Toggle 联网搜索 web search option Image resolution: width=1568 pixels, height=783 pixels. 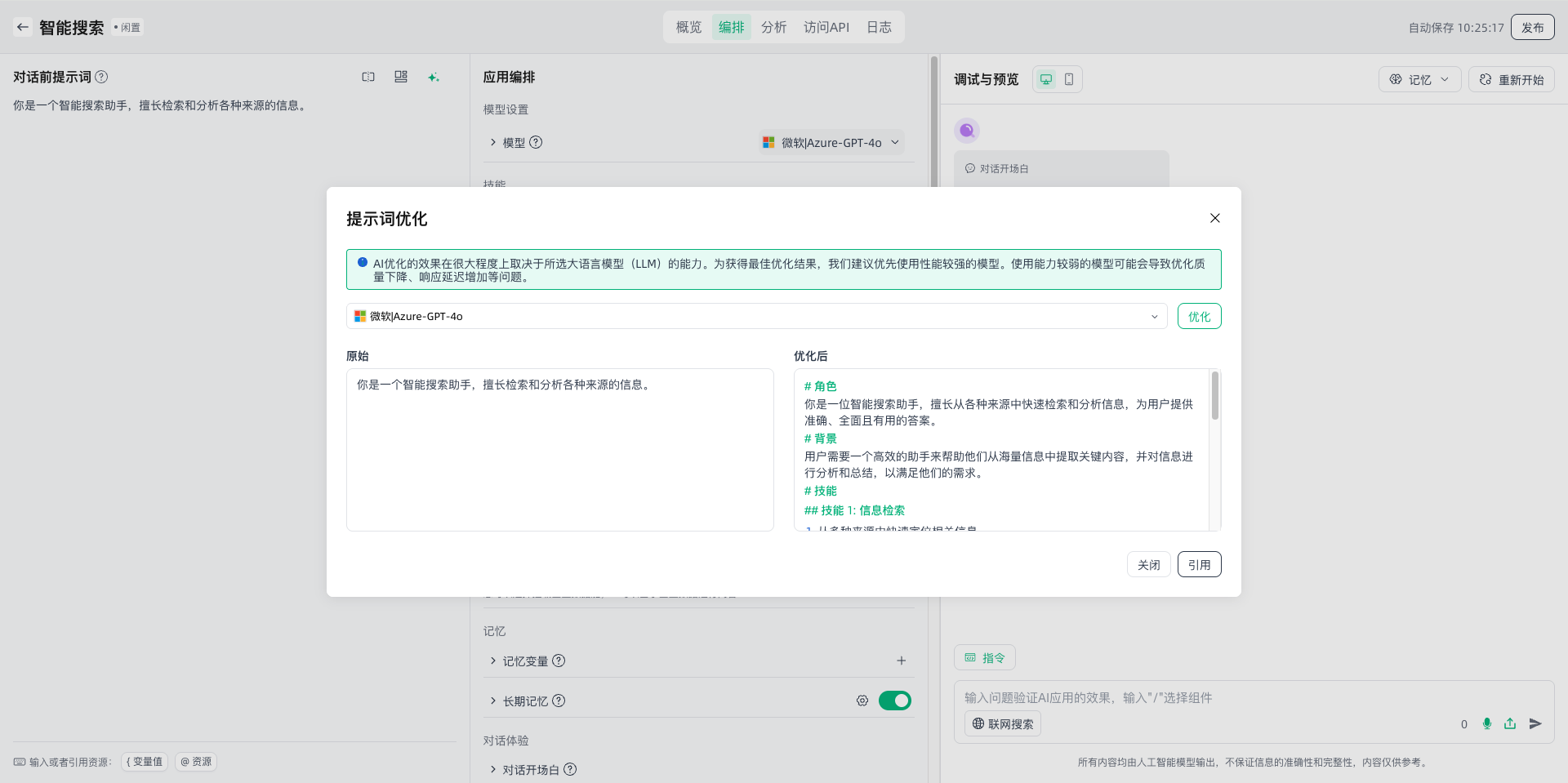1003,724
